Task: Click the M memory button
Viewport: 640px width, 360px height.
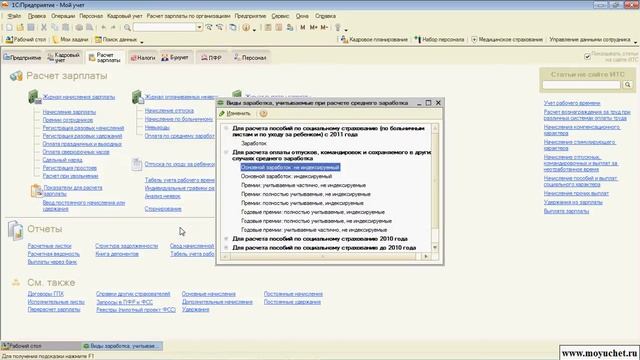Action: [x=302, y=27]
